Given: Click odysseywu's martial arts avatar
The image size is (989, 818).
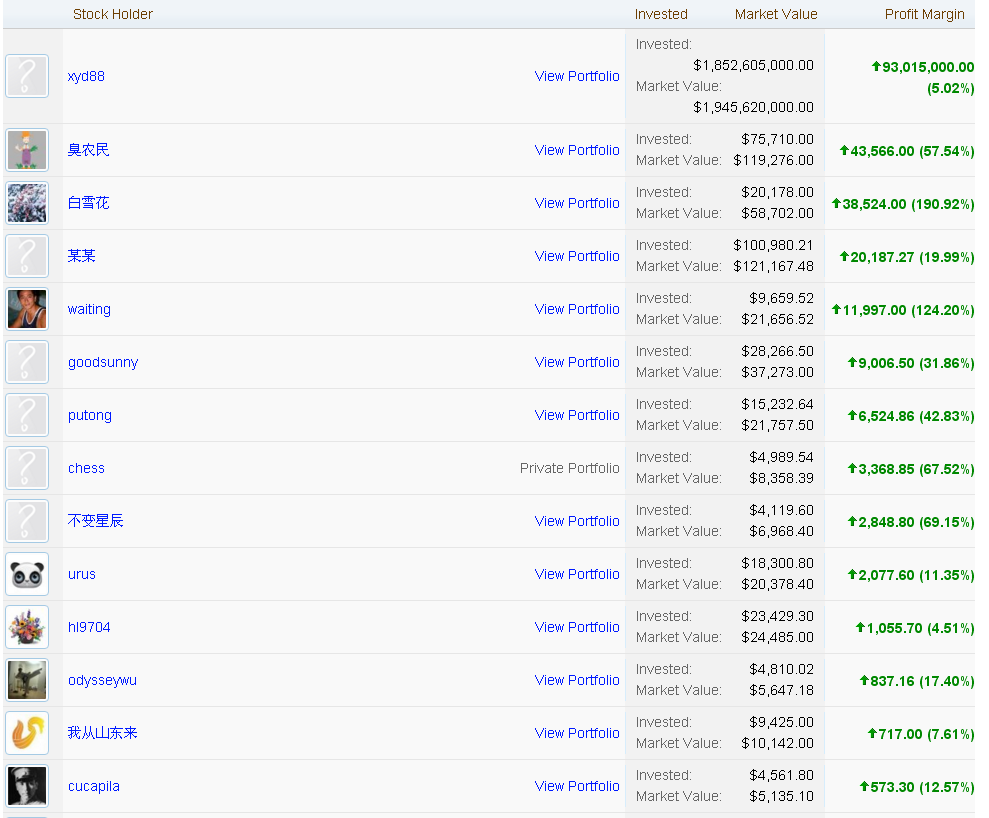Looking at the screenshot, I should point(27,680).
